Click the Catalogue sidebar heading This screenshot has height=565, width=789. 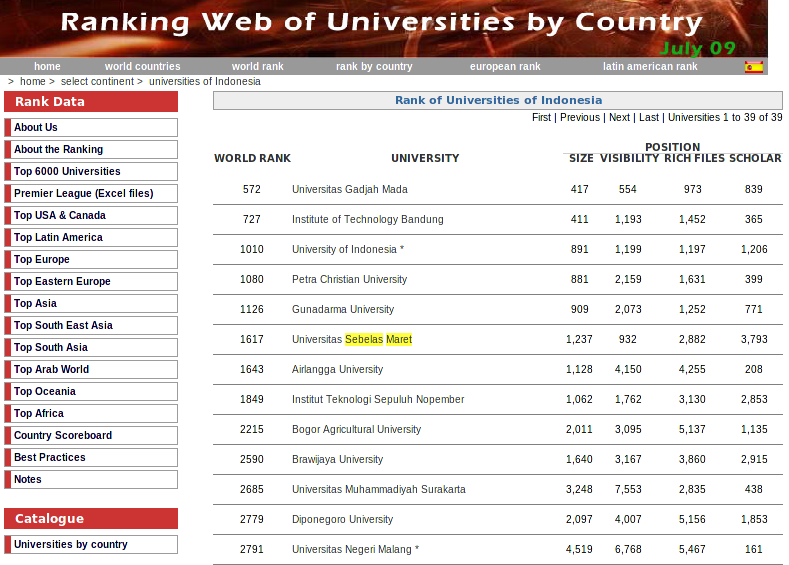pos(91,519)
